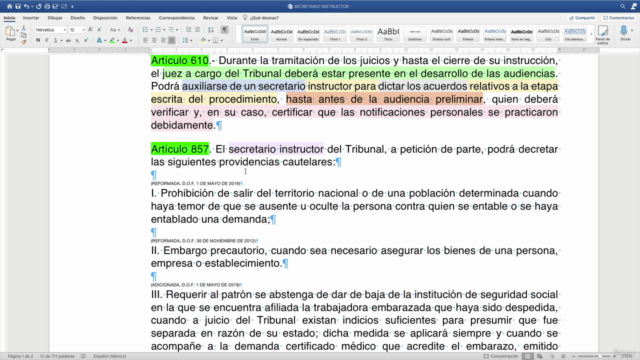Sort text with the A-Z icon
The image size is (640, 360).
pos(211,30)
